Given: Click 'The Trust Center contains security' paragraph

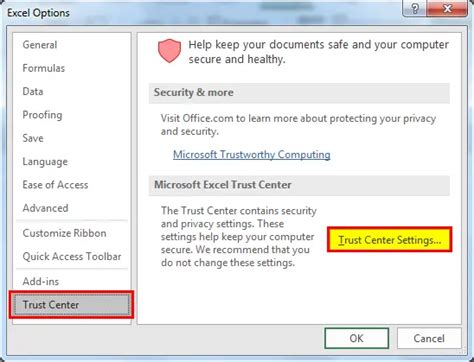Looking at the screenshot, I should [x=239, y=237].
